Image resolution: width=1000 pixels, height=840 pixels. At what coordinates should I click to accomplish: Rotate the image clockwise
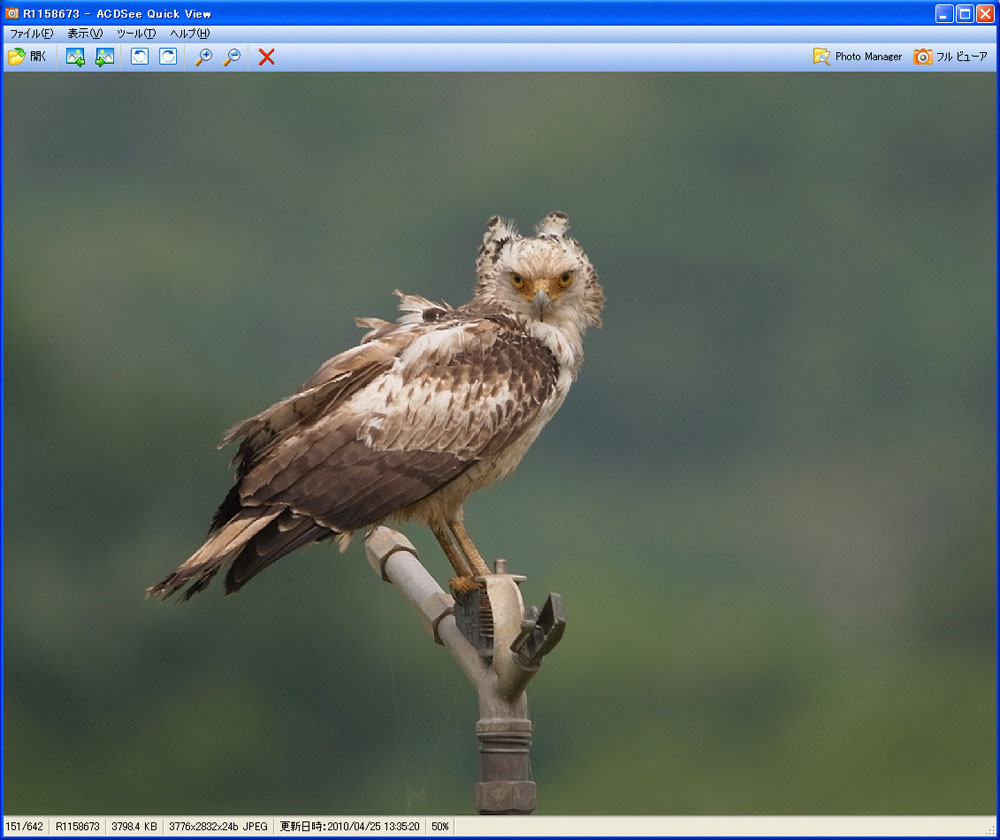(x=168, y=57)
